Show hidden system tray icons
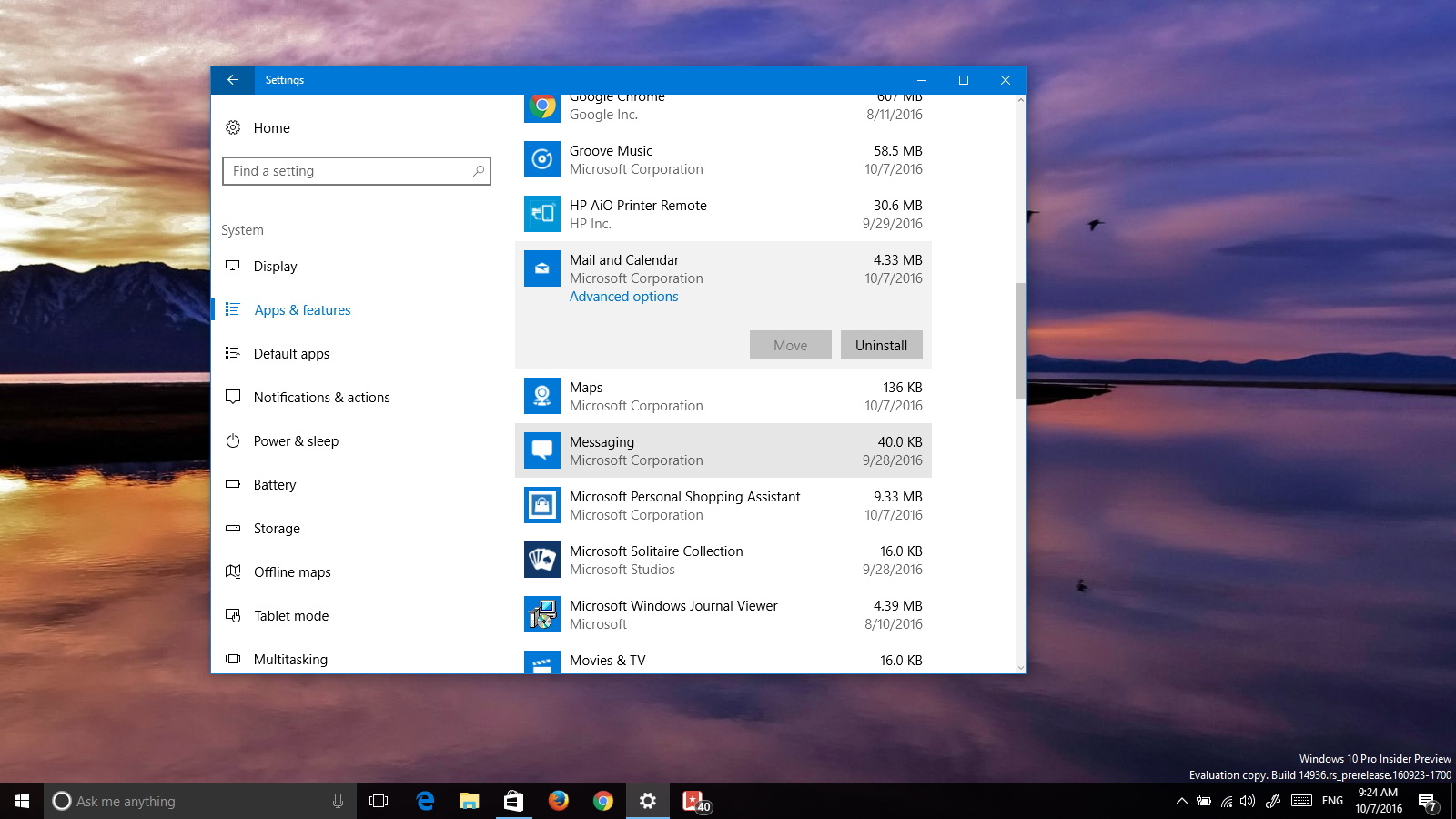This screenshot has width=1456, height=819. [x=1181, y=801]
